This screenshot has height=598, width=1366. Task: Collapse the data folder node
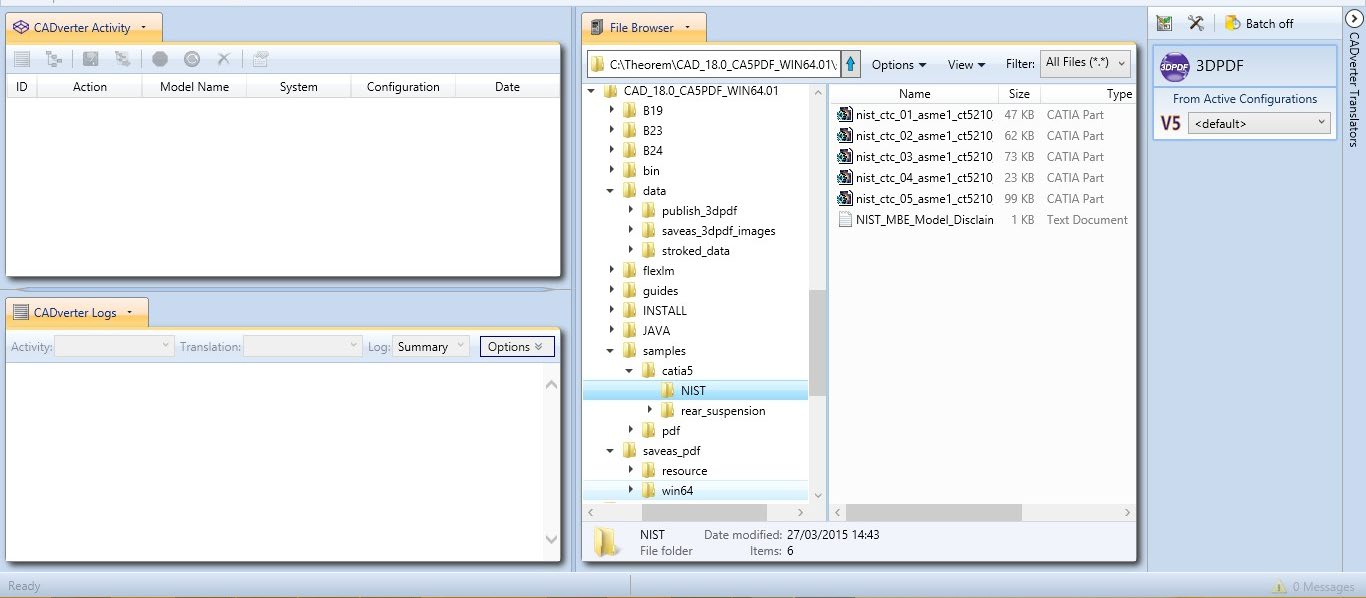611,191
